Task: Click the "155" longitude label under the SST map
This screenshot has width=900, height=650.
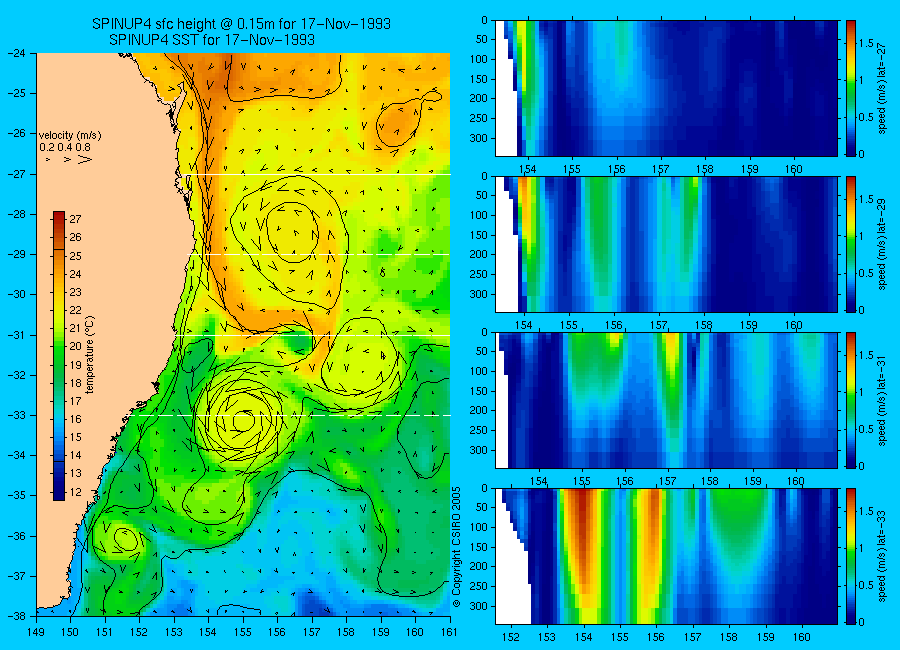Action: tap(243, 632)
